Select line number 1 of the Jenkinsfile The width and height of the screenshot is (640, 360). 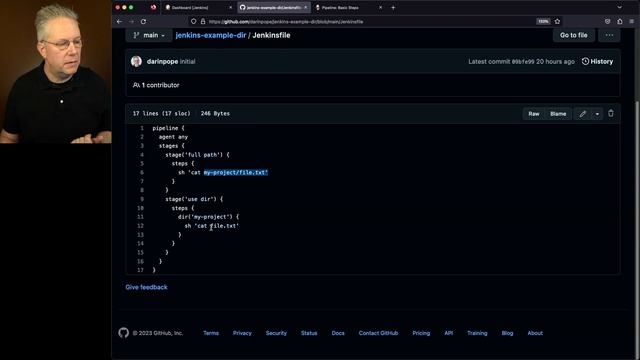142,128
